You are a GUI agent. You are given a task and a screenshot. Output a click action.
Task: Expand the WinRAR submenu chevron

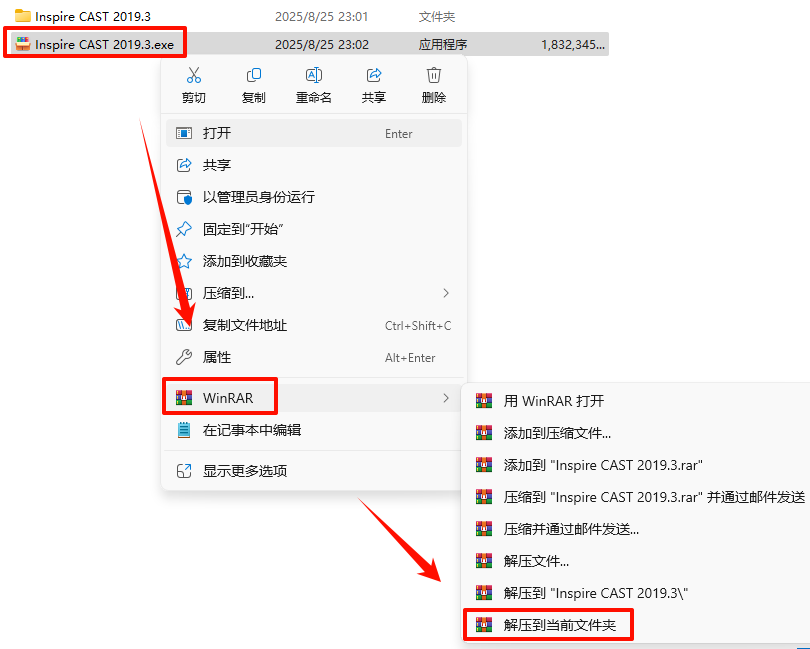tap(446, 398)
